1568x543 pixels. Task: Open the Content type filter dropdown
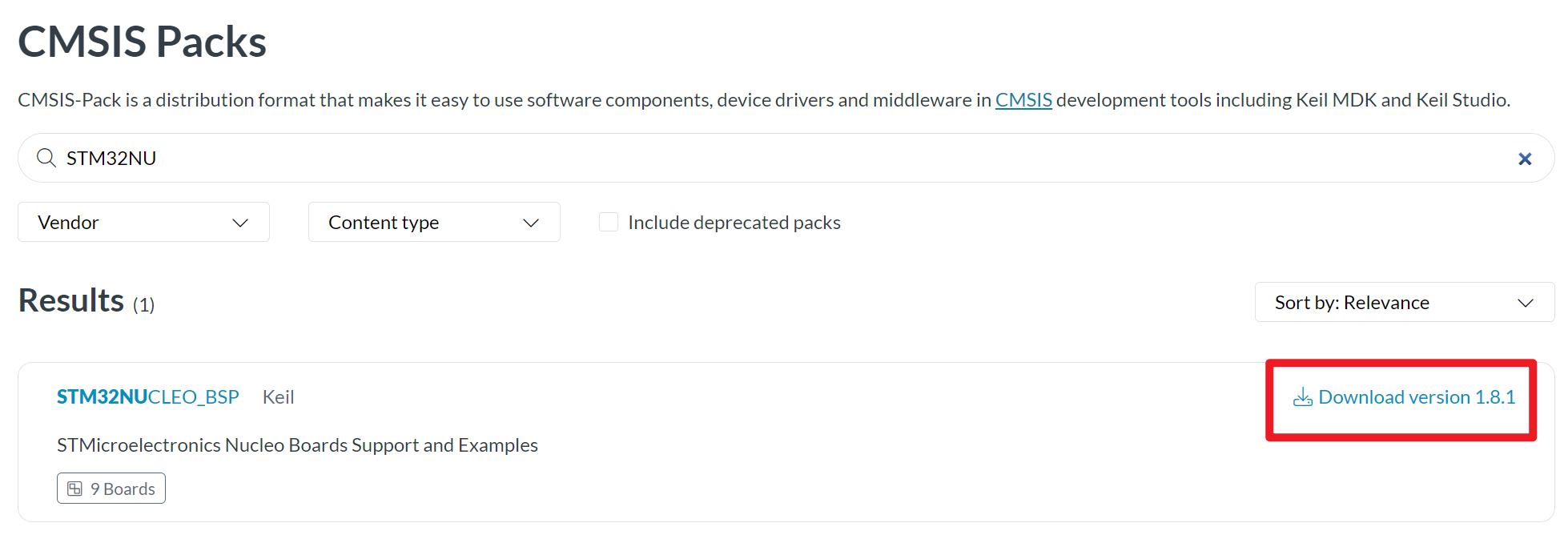point(434,222)
